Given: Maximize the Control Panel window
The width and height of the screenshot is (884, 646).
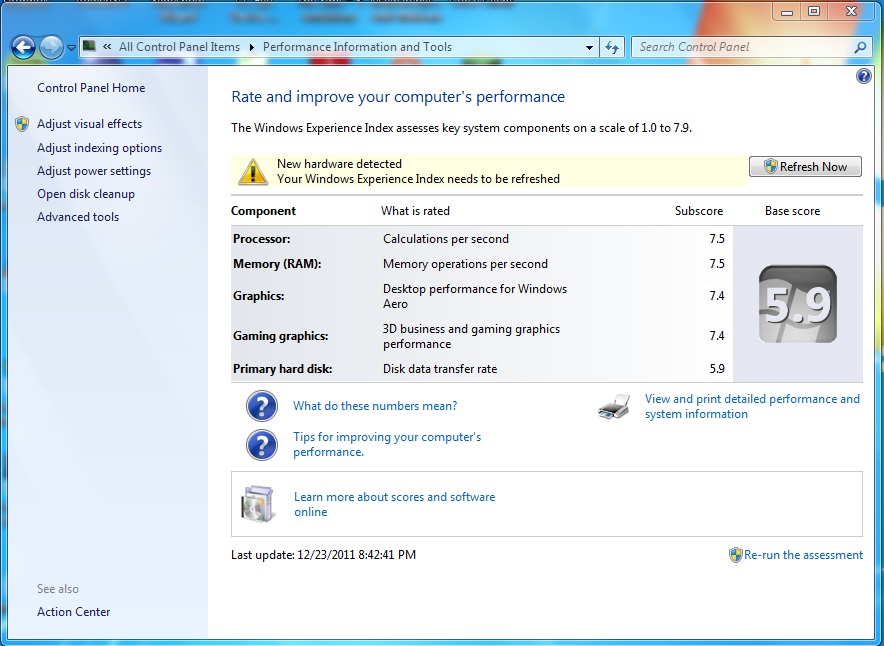Looking at the screenshot, I should (814, 11).
